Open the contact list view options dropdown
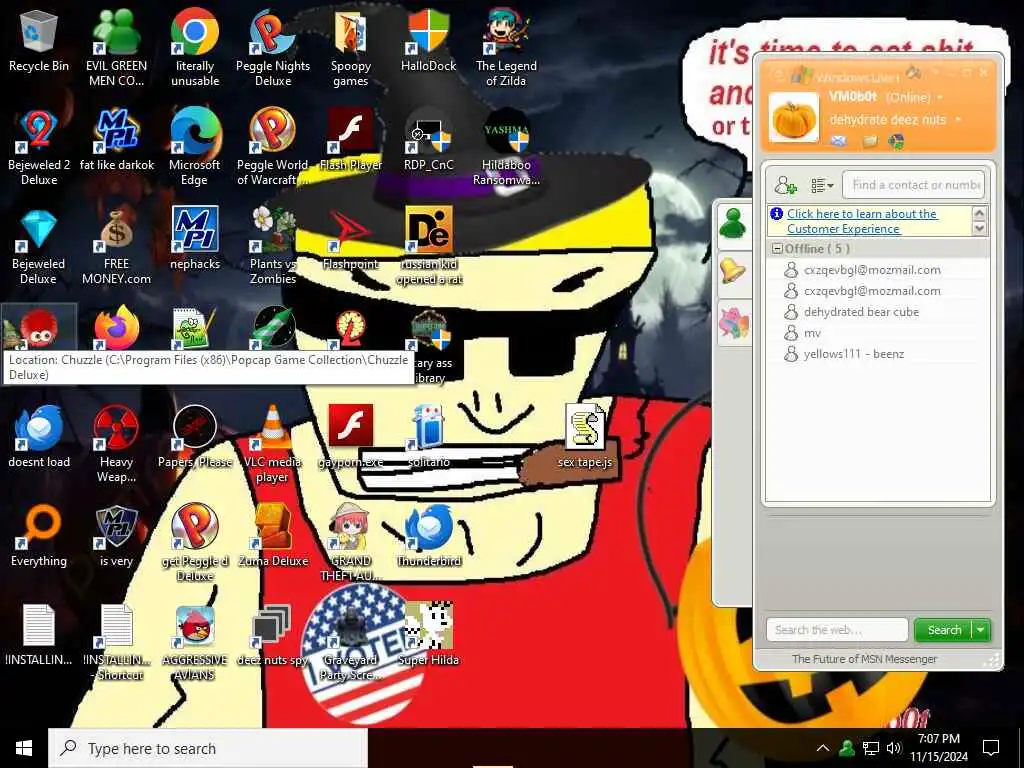 [822, 186]
